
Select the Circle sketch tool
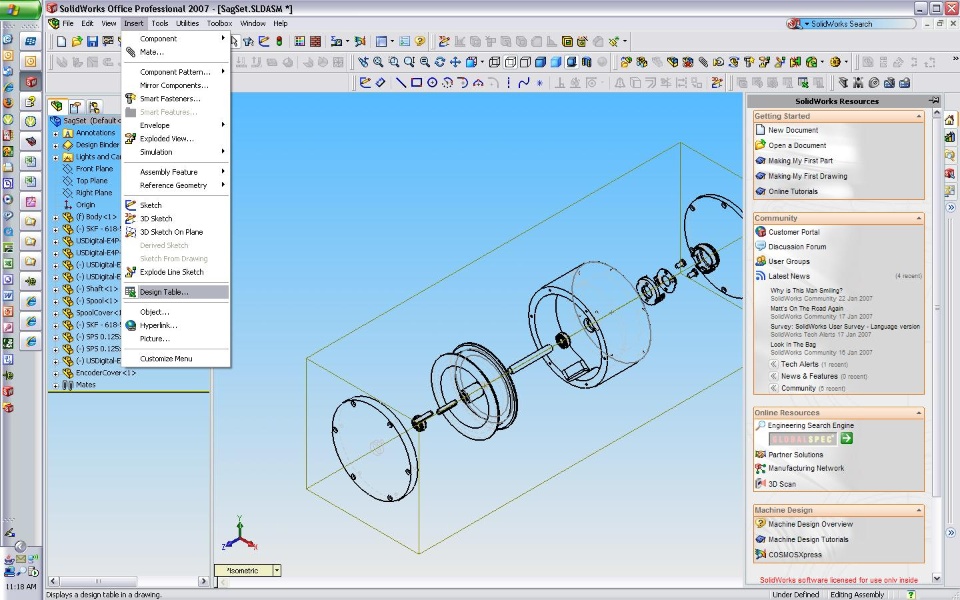(x=432, y=82)
